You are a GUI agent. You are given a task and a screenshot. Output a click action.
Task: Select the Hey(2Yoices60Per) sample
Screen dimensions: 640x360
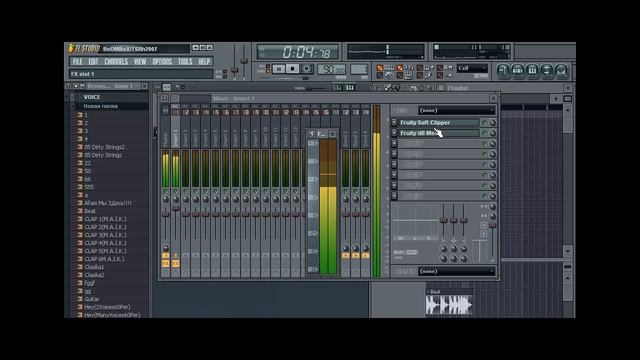click(x=107, y=307)
